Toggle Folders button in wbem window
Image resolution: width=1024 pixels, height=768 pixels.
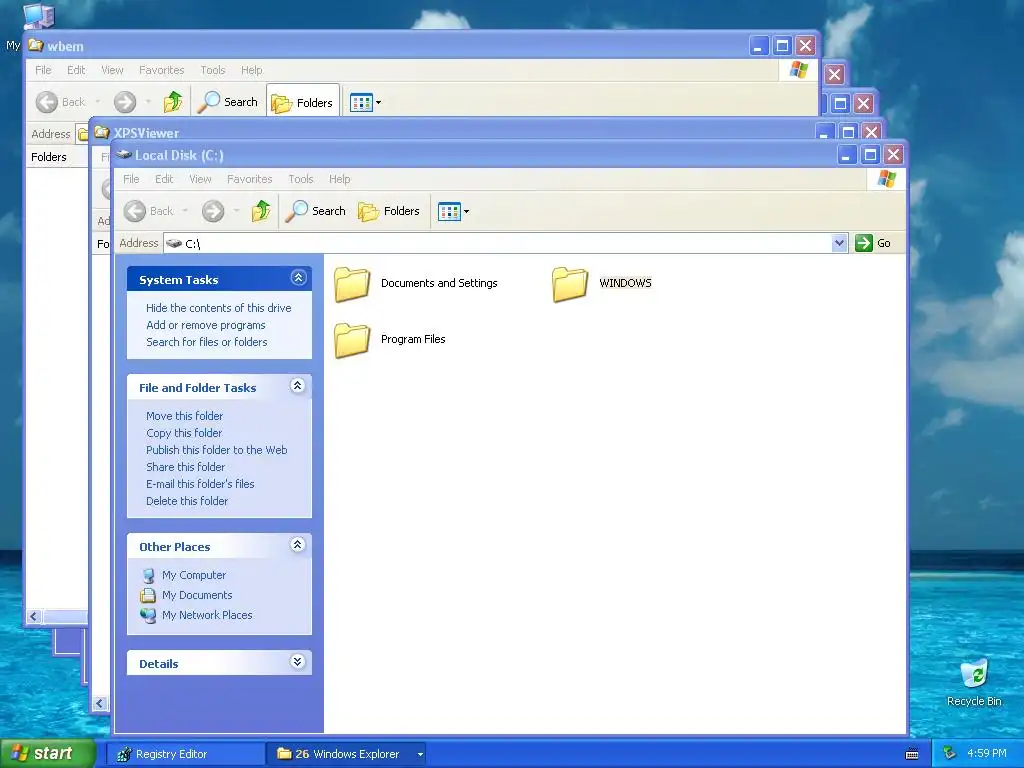302,103
